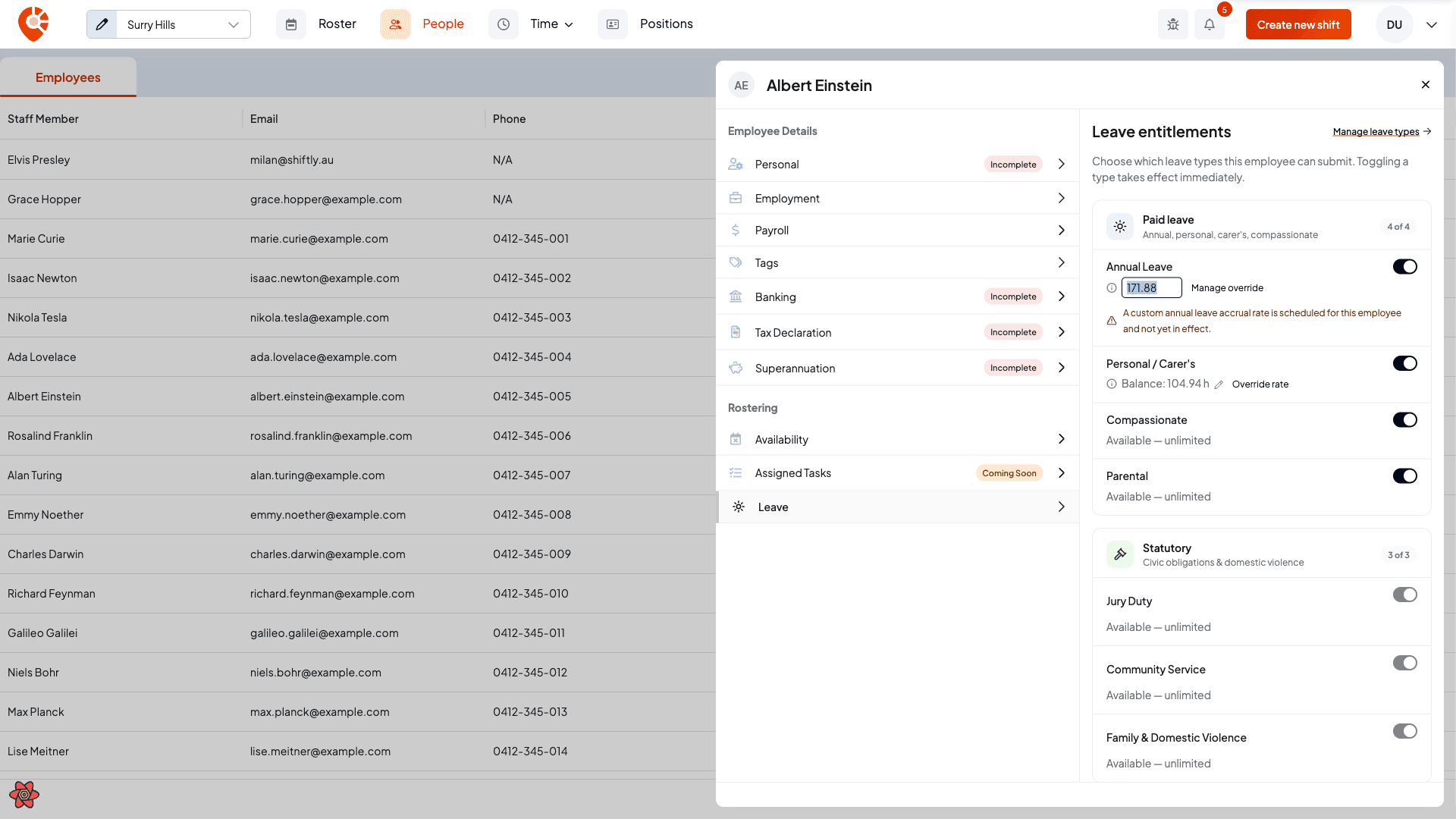The height and width of the screenshot is (819, 1456).
Task: Click the info icon beside Personal/Carer's balance
Action: coord(1112,384)
